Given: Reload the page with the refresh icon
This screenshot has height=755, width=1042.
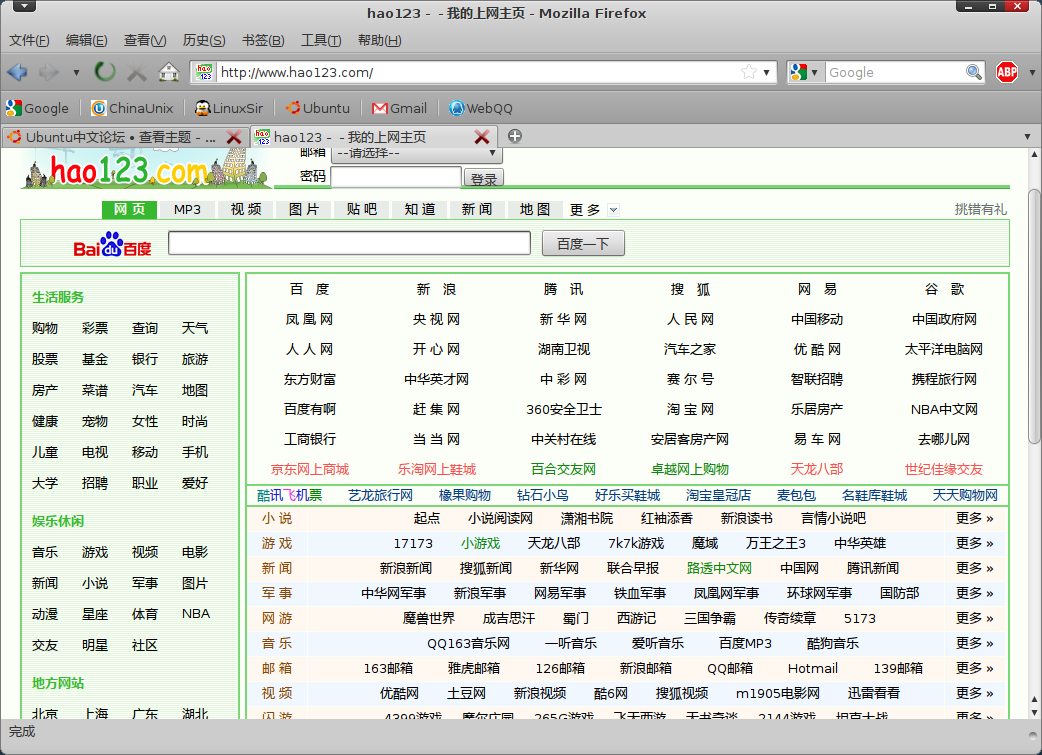Looking at the screenshot, I should pos(104,72).
